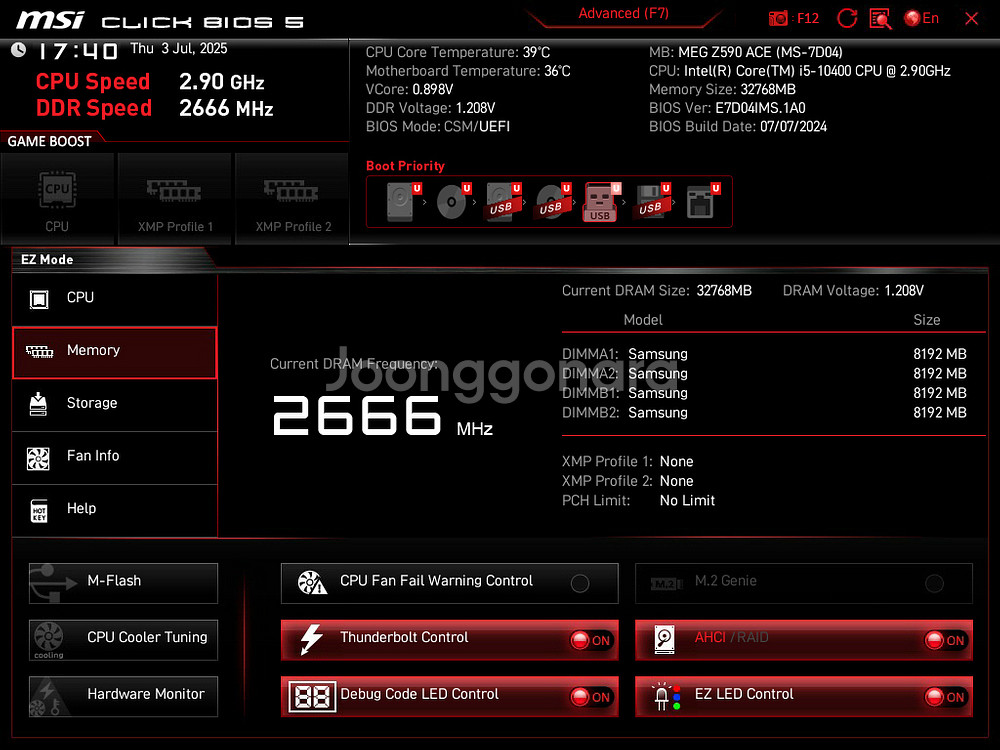1000x750 pixels.
Task: Click the 17:40 system time
Action: pos(77,51)
